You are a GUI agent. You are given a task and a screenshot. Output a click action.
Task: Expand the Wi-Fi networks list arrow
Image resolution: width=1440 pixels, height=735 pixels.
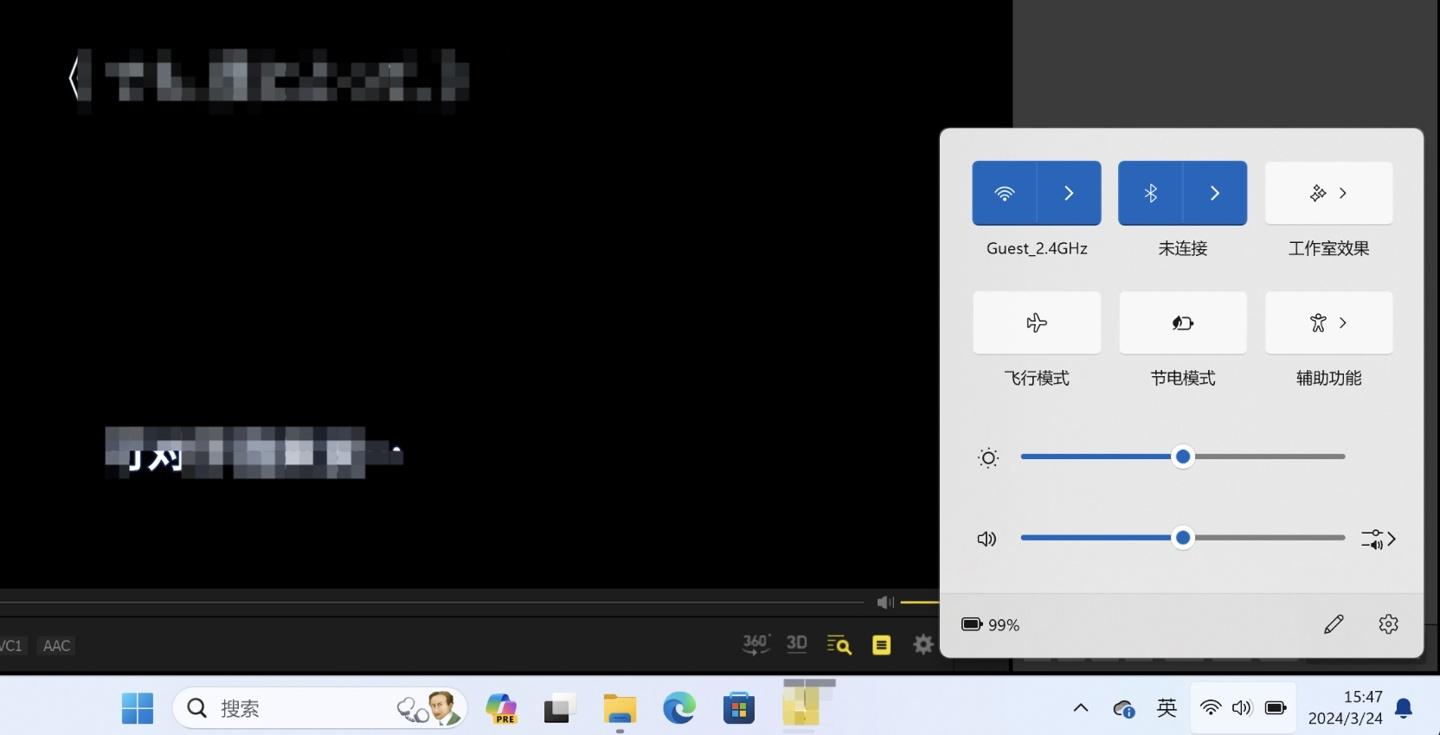coord(1069,193)
